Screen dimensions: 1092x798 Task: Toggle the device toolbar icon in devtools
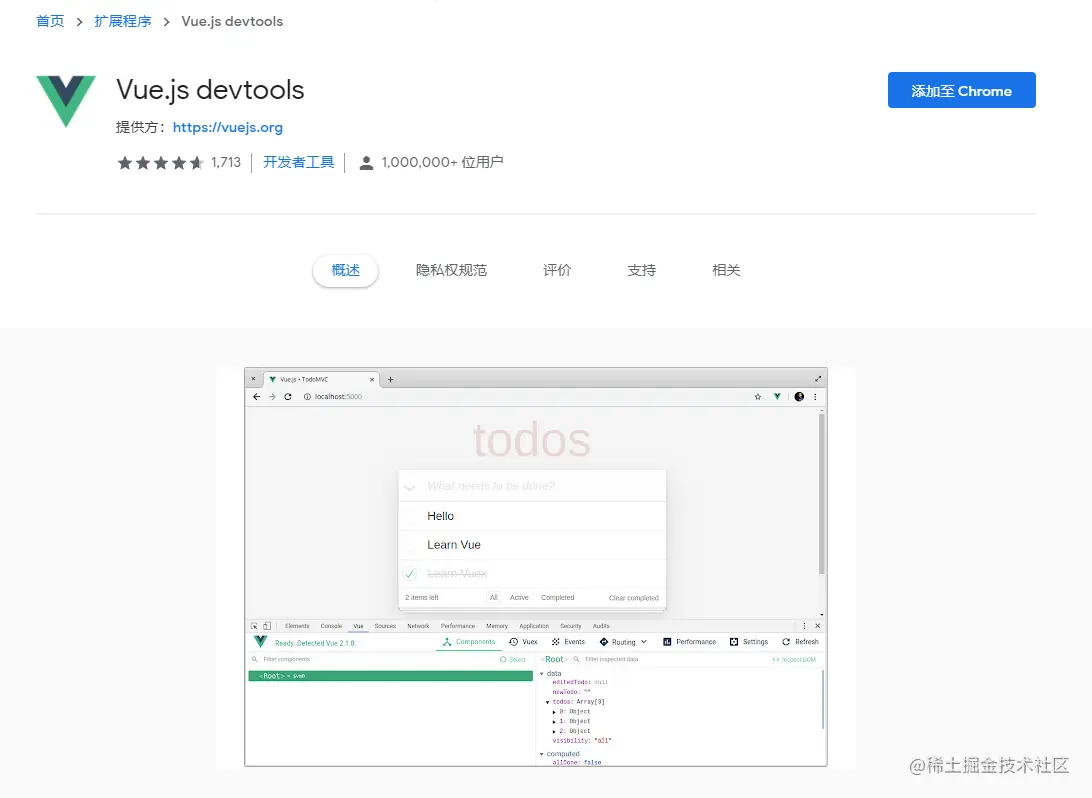coord(267,626)
